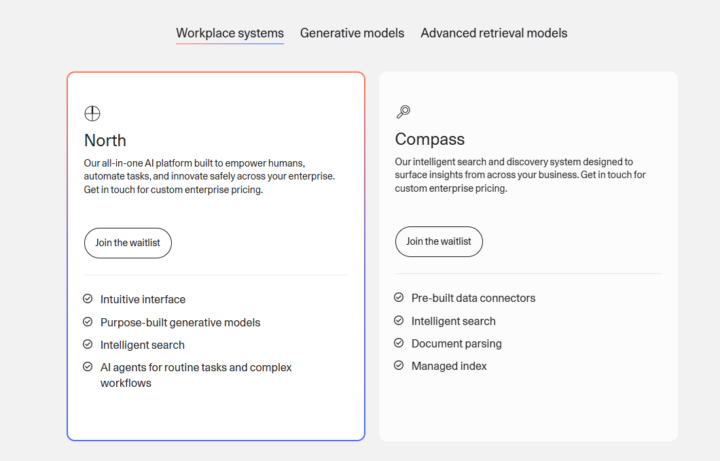720x461 pixels.
Task: Click check icon beside Purpose-built generative models
Action: (x=88, y=322)
